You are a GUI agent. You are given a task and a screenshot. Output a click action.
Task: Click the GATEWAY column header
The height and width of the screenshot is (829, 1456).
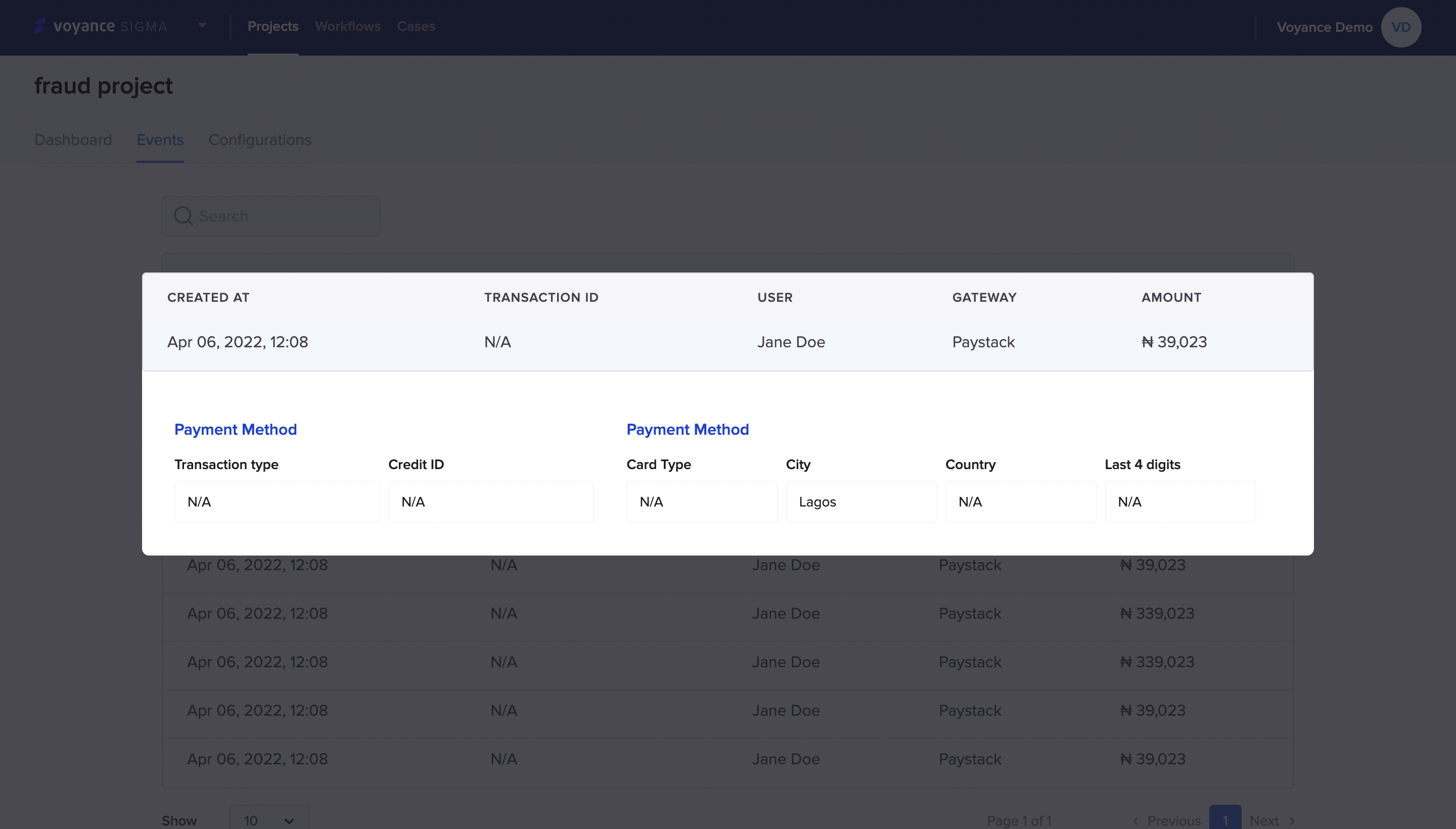click(984, 297)
